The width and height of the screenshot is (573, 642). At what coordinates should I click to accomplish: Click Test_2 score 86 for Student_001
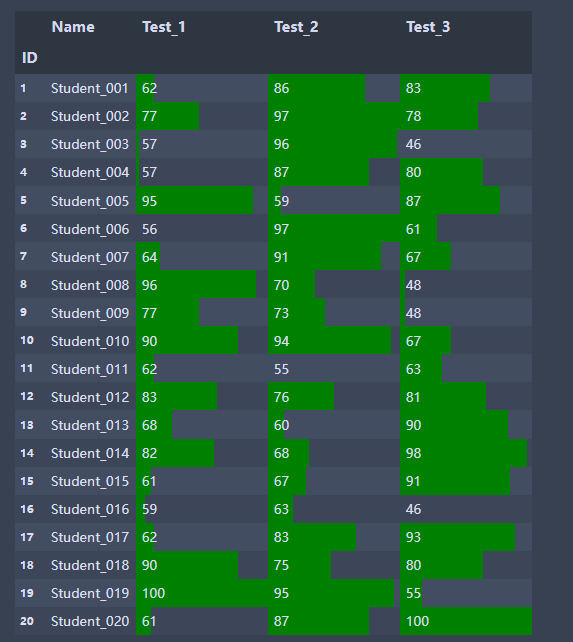[334, 88]
